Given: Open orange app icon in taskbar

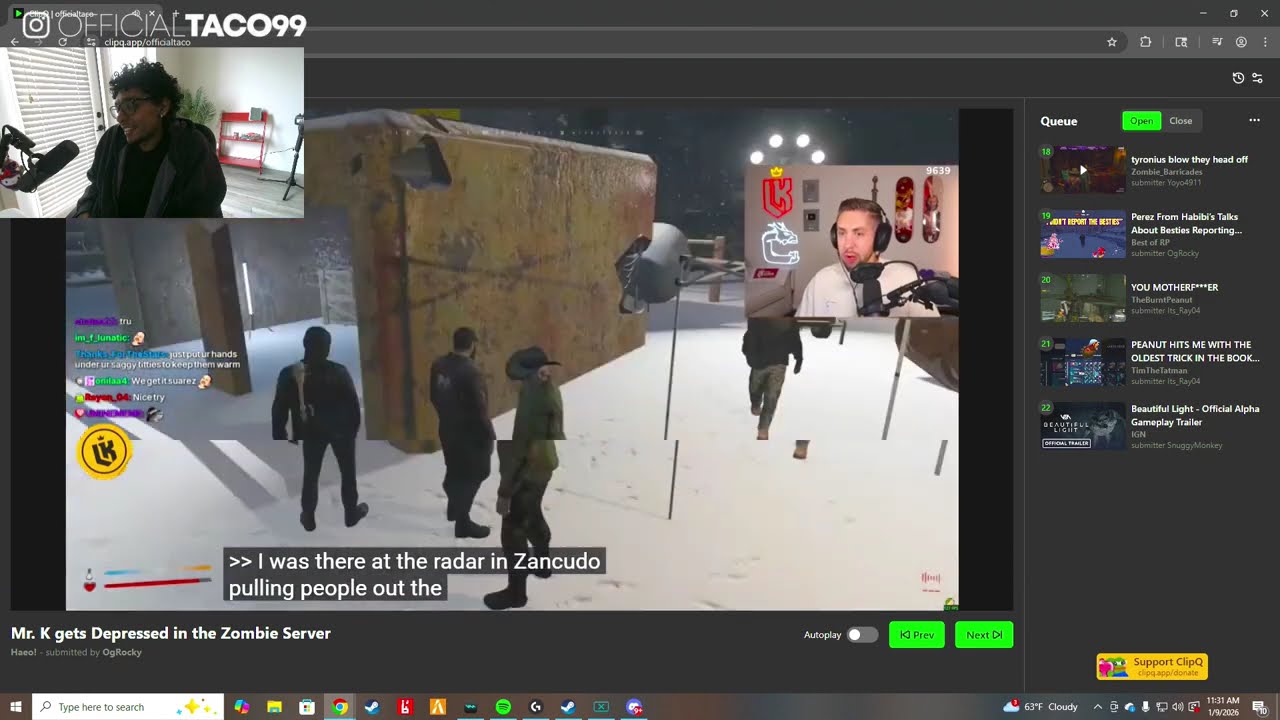Looking at the screenshot, I should 437,707.
